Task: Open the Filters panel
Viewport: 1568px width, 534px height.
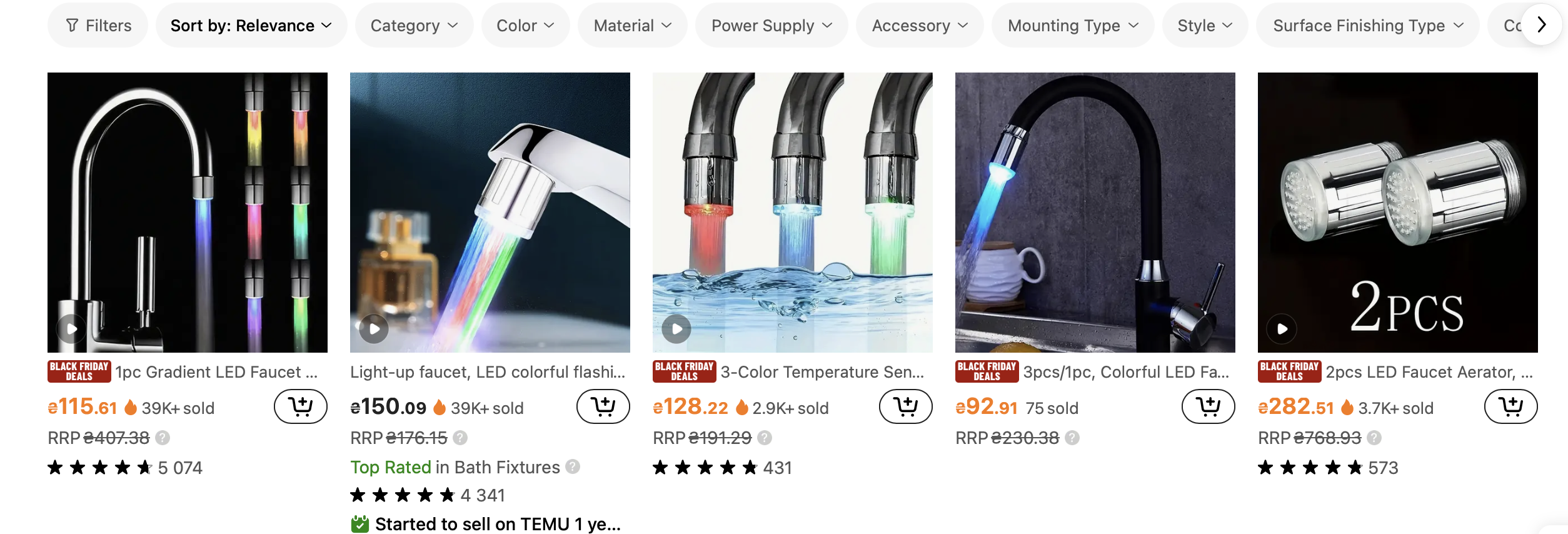Action: click(x=98, y=25)
